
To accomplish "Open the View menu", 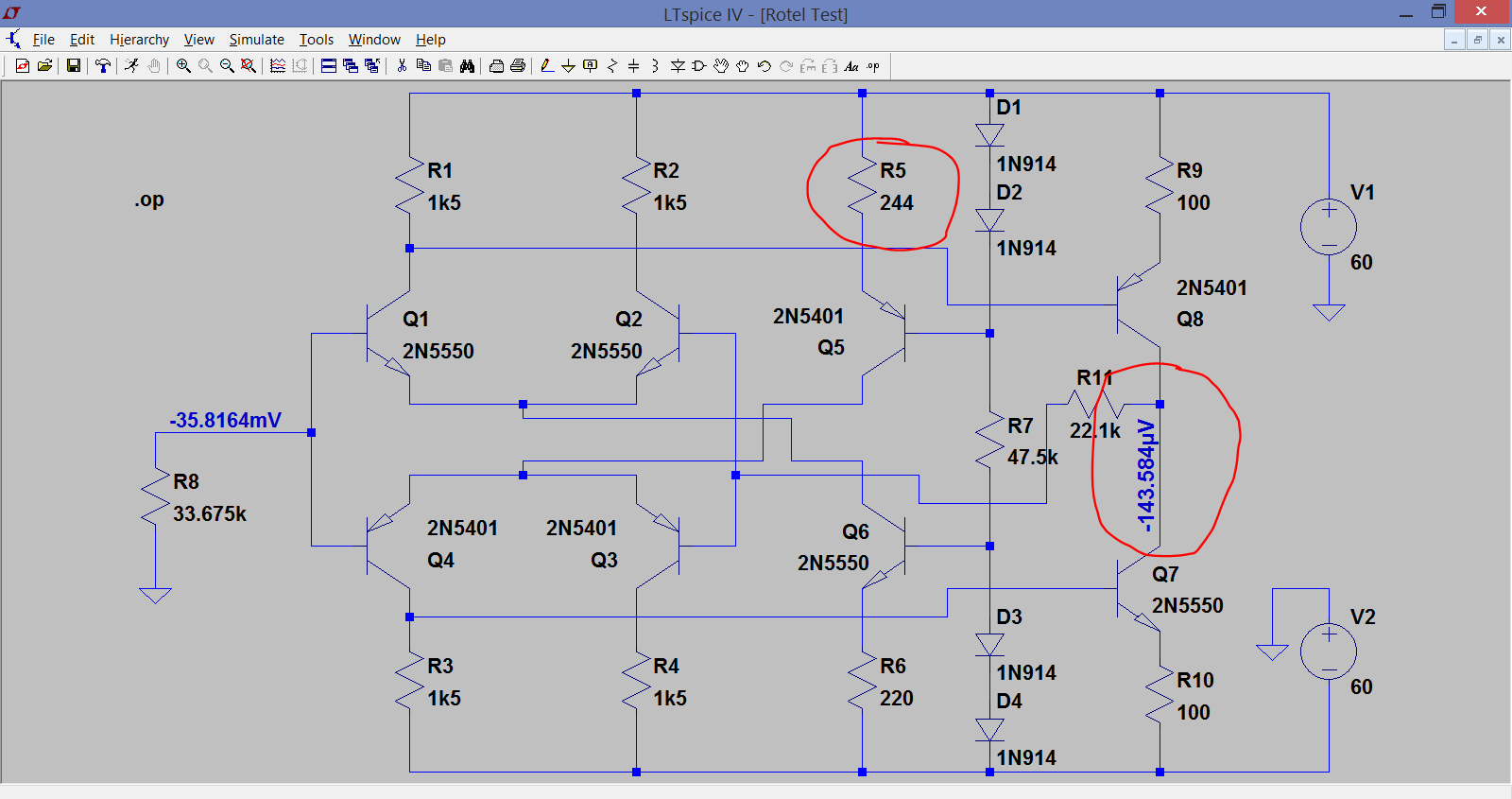I will click(x=198, y=40).
